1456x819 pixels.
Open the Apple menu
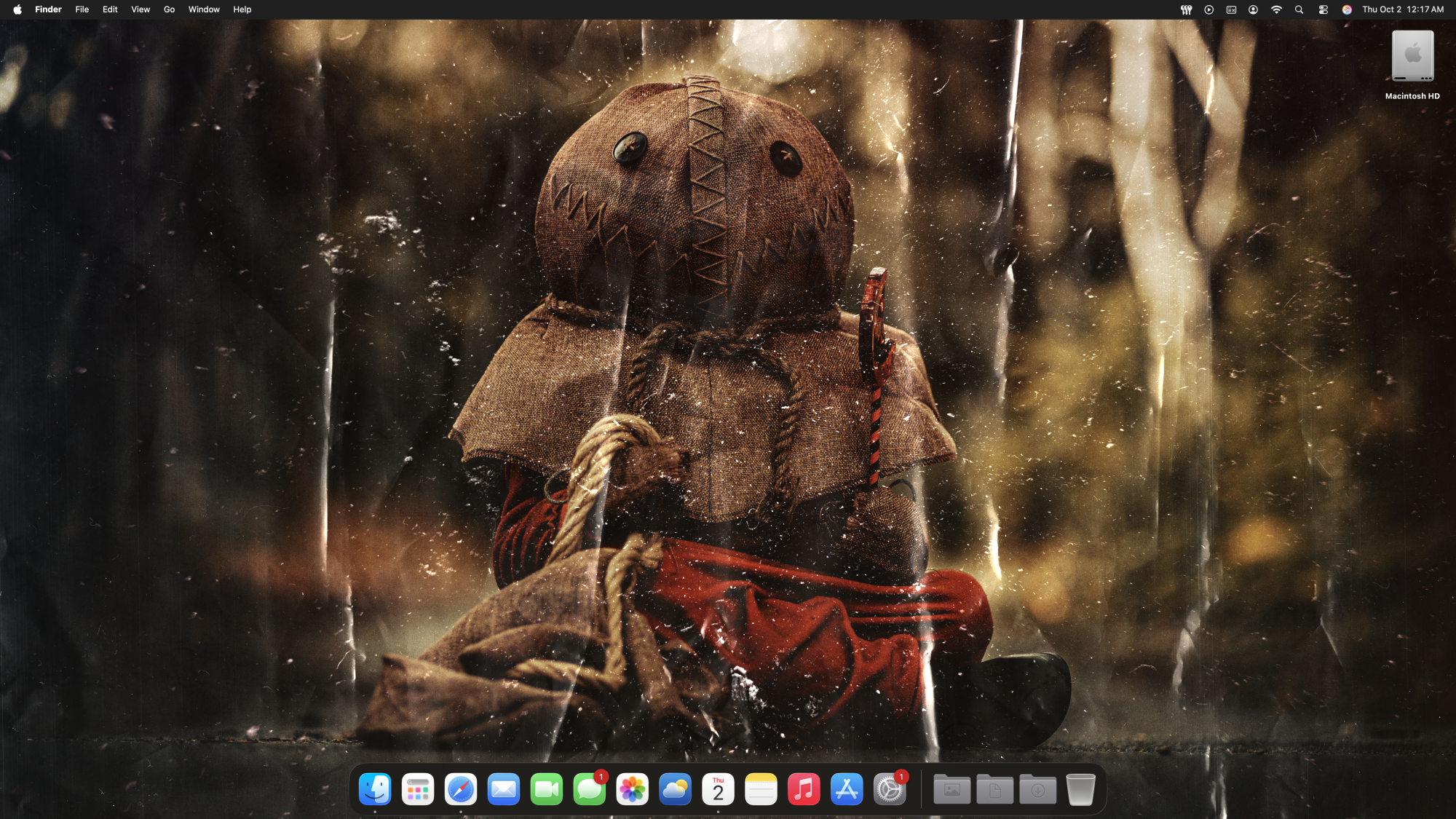coord(17,9)
